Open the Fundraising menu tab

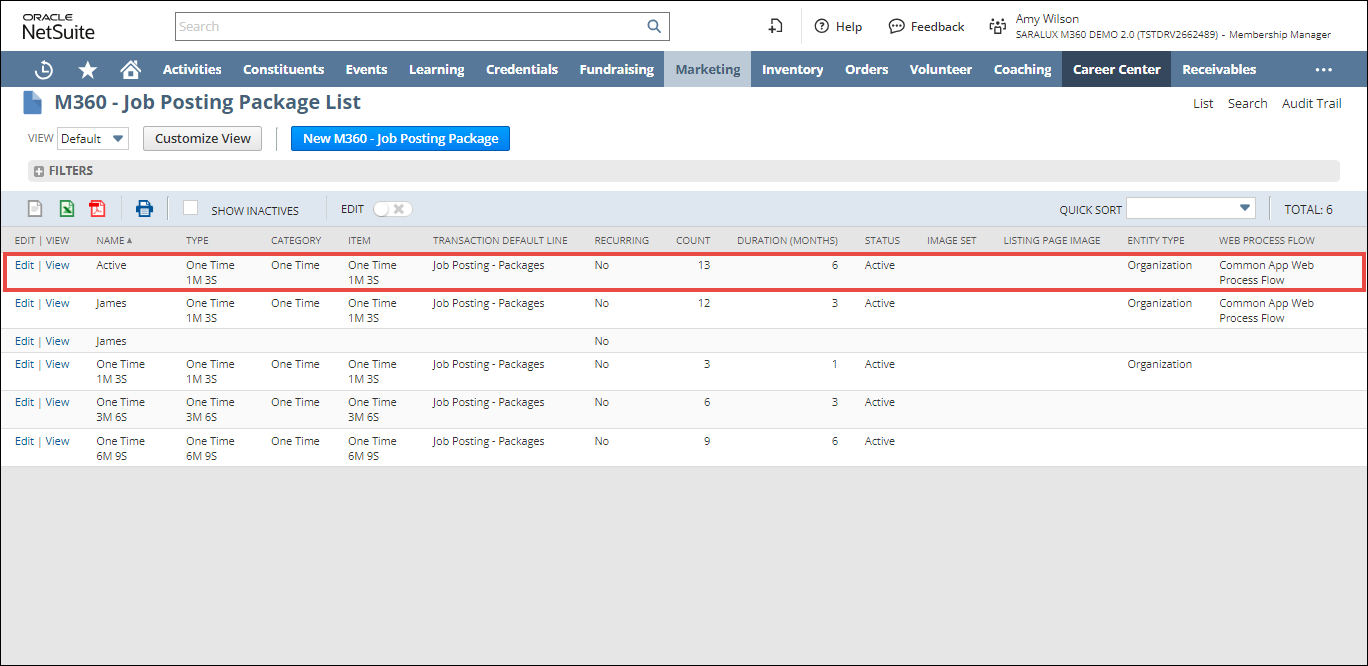pos(616,70)
